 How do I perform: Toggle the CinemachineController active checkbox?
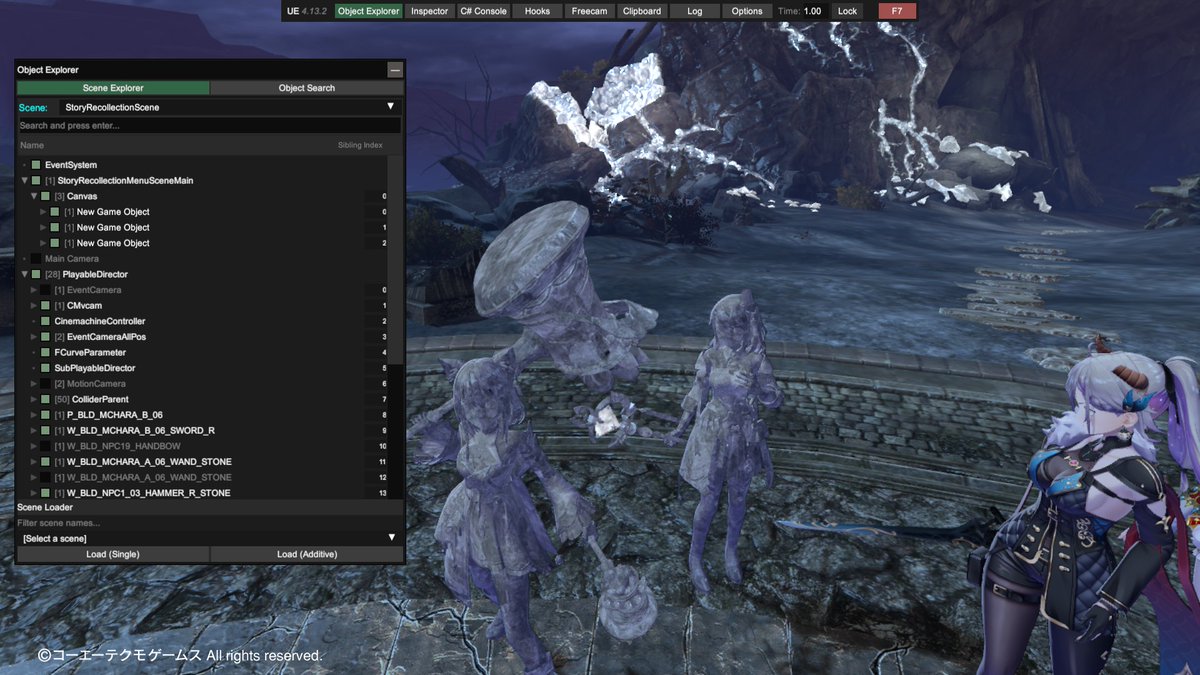pos(45,321)
